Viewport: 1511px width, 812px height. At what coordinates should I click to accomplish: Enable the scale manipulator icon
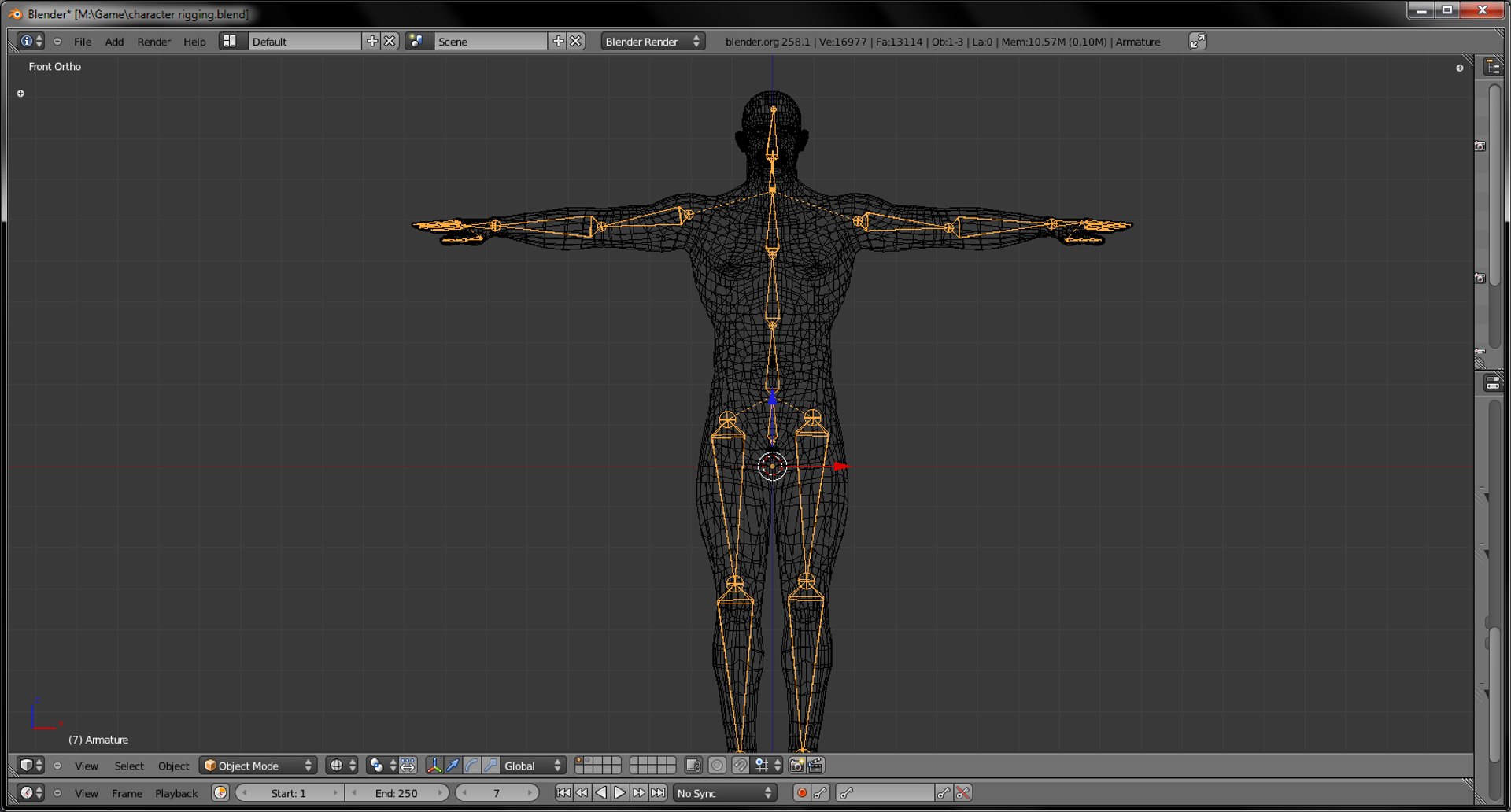click(x=490, y=766)
